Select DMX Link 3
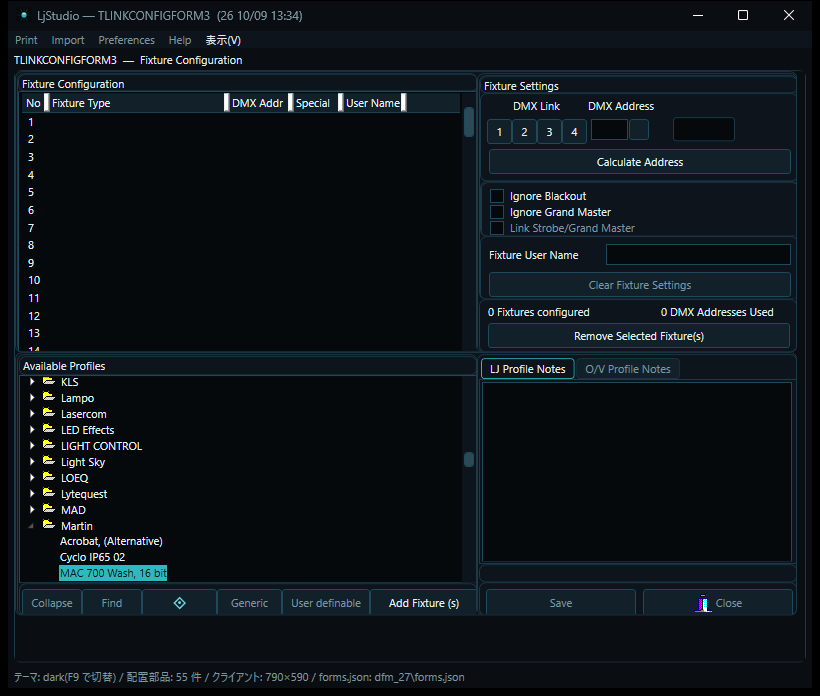This screenshot has width=820, height=696. [x=549, y=132]
